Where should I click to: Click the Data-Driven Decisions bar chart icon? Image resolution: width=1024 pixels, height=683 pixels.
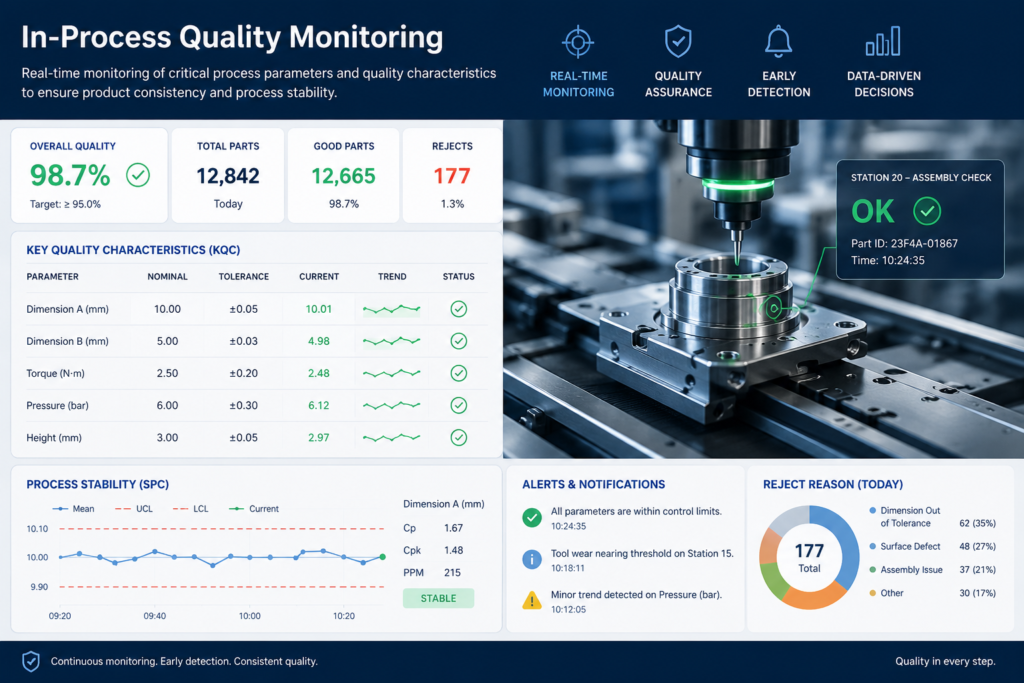click(x=883, y=41)
